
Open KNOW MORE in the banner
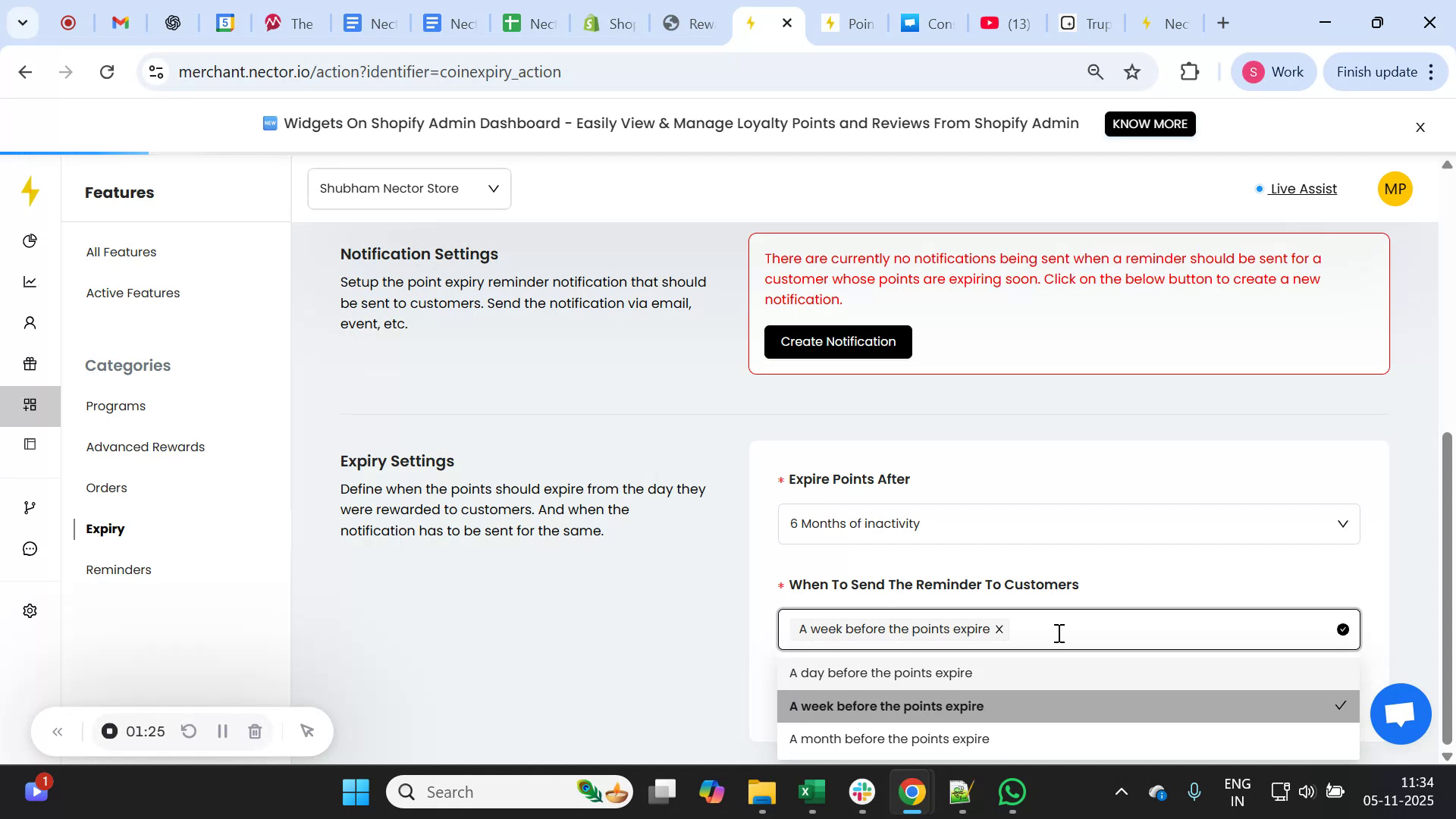(x=1150, y=124)
